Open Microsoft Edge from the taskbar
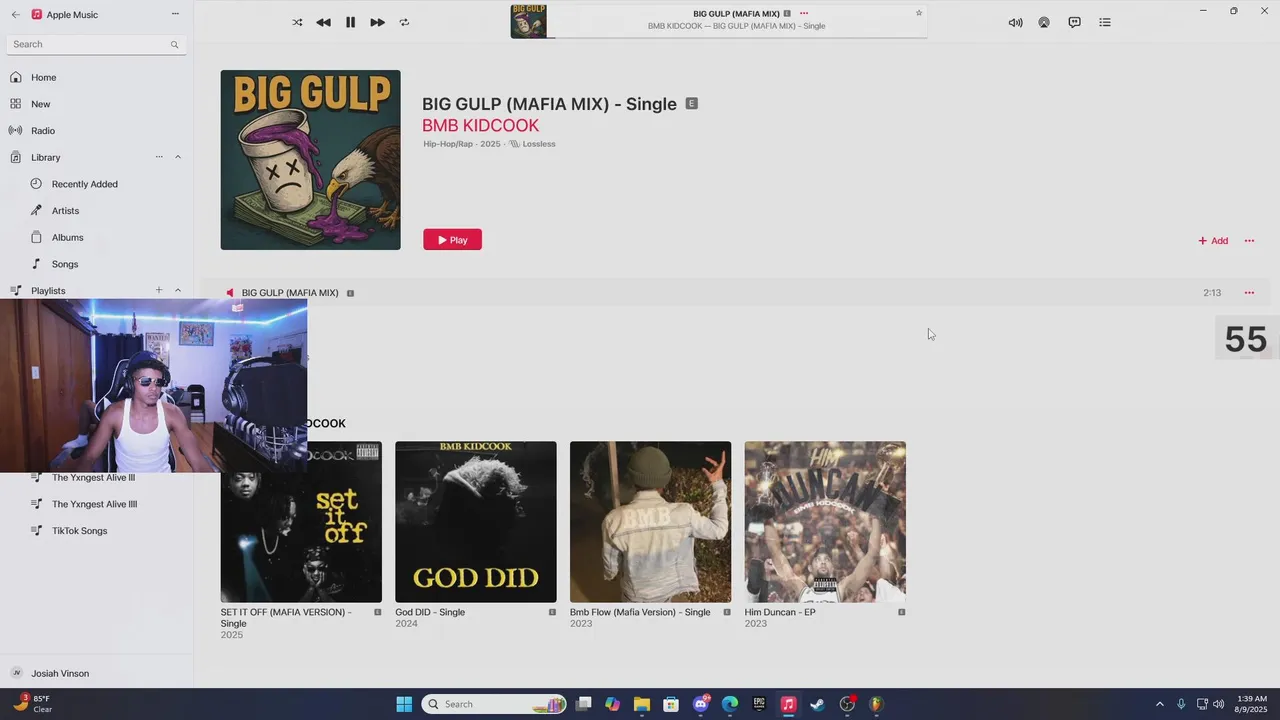 (730, 704)
